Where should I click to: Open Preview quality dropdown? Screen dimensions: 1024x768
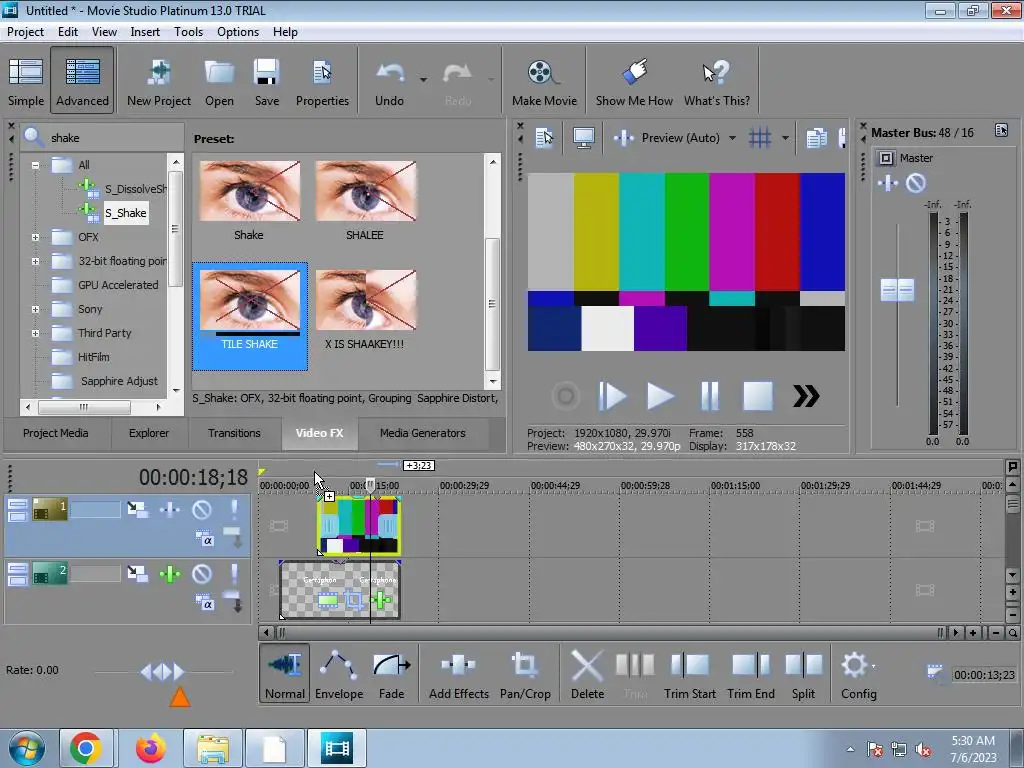733,138
